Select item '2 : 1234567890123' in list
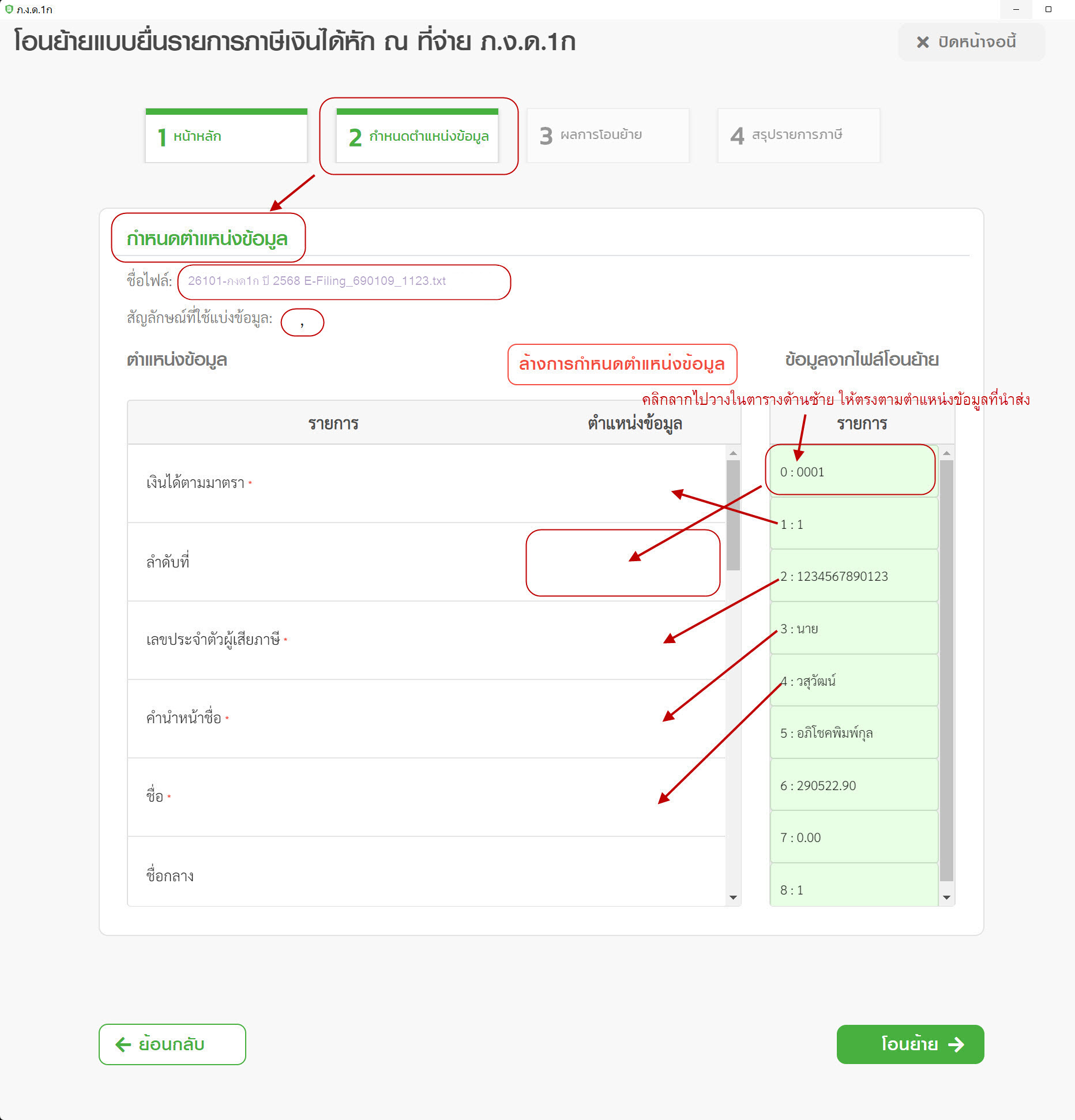This screenshot has width=1075, height=1120. point(854,576)
